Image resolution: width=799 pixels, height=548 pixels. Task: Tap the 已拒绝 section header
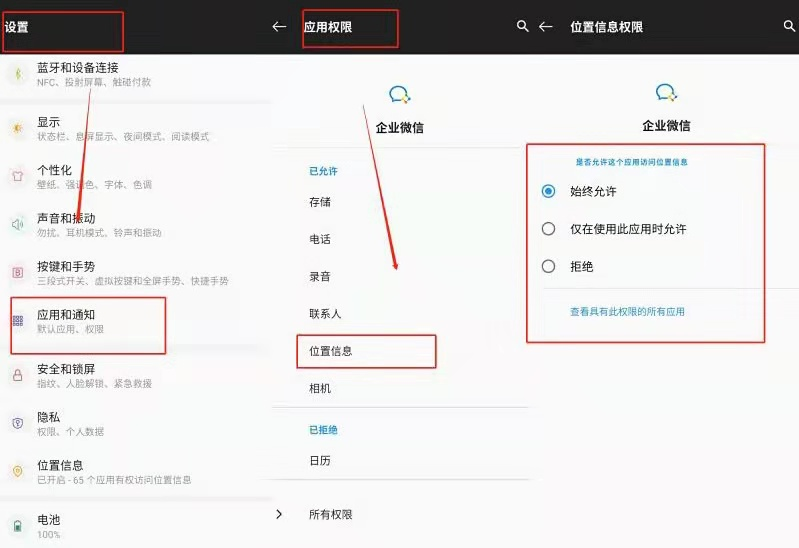323,430
